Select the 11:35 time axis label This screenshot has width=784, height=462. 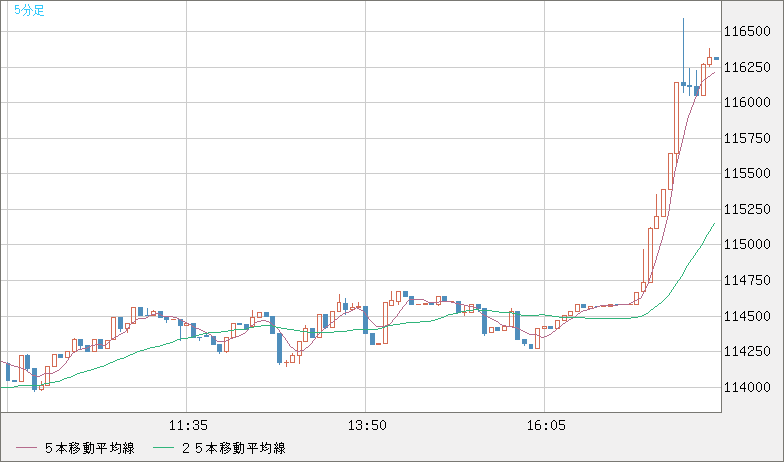point(187,425)
